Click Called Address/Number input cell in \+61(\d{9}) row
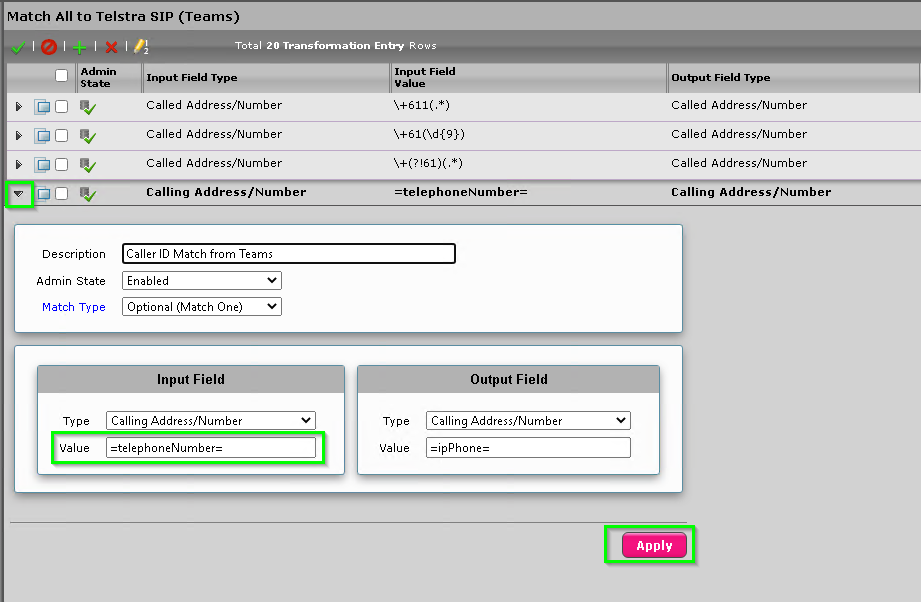921x602 pixels. click(x=214, y=134)
